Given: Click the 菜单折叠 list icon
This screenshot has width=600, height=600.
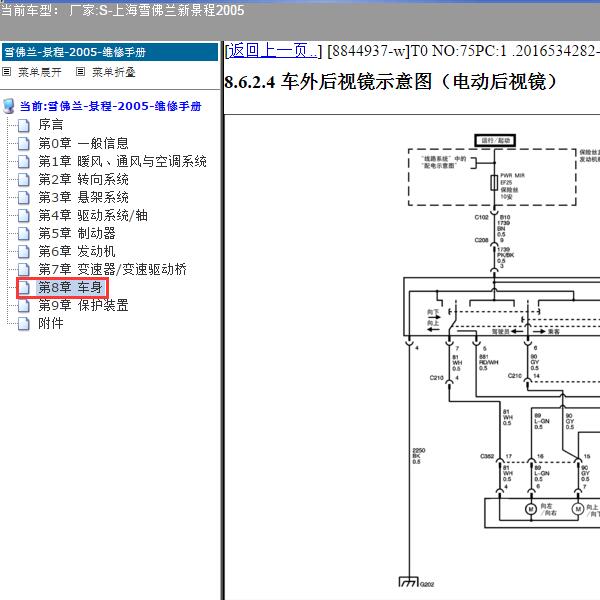Looking at the screenshot, I should (80, 72).
